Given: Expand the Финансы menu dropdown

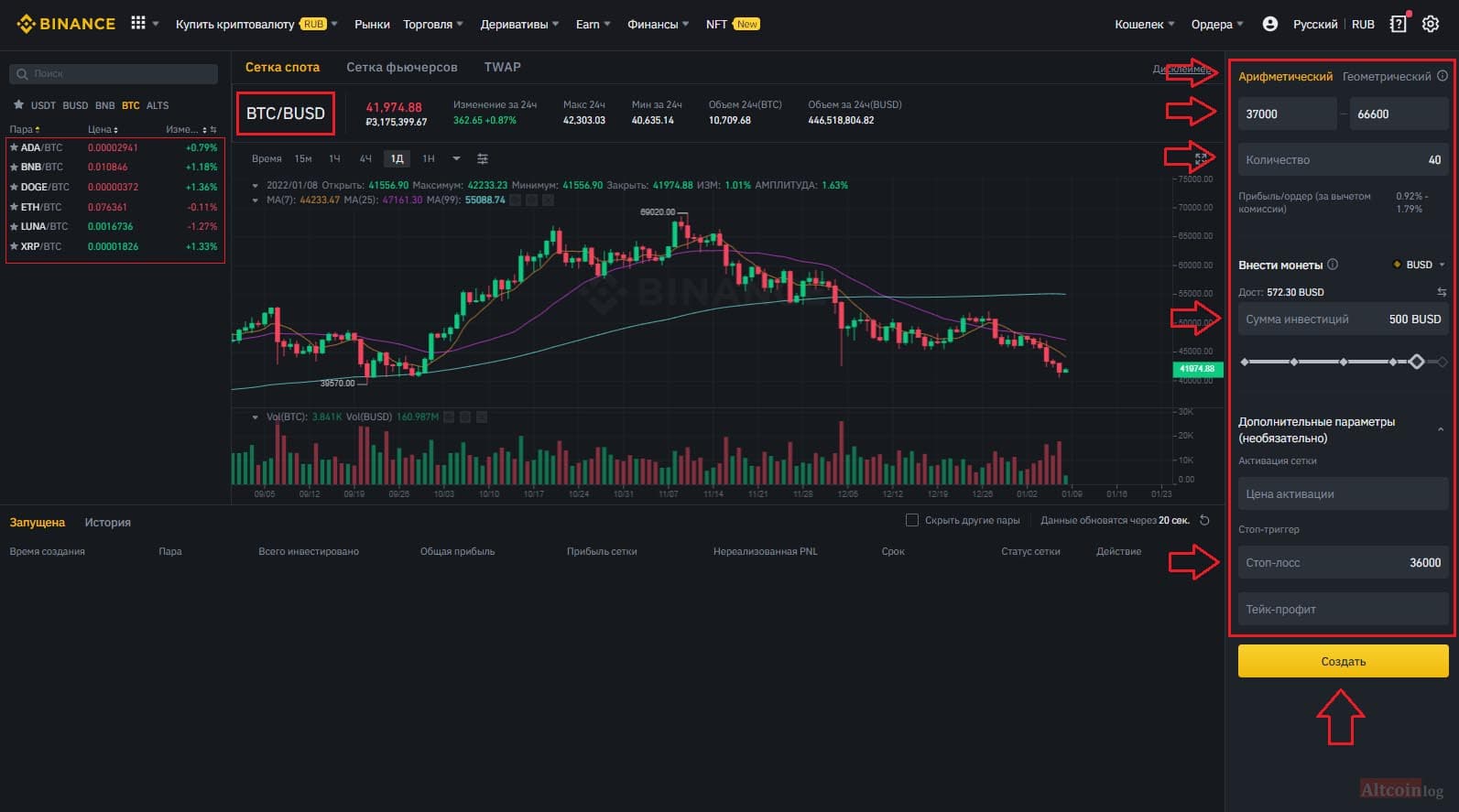Looking at the screenshot, I should click(658, 24).
